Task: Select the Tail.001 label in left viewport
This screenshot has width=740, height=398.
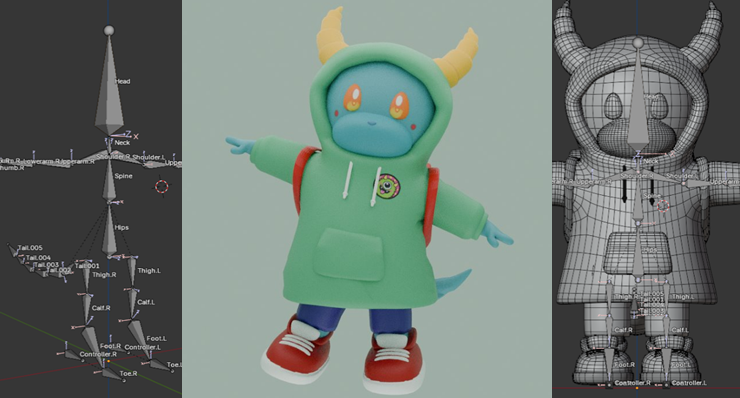Action: click(x=88, y=266)
